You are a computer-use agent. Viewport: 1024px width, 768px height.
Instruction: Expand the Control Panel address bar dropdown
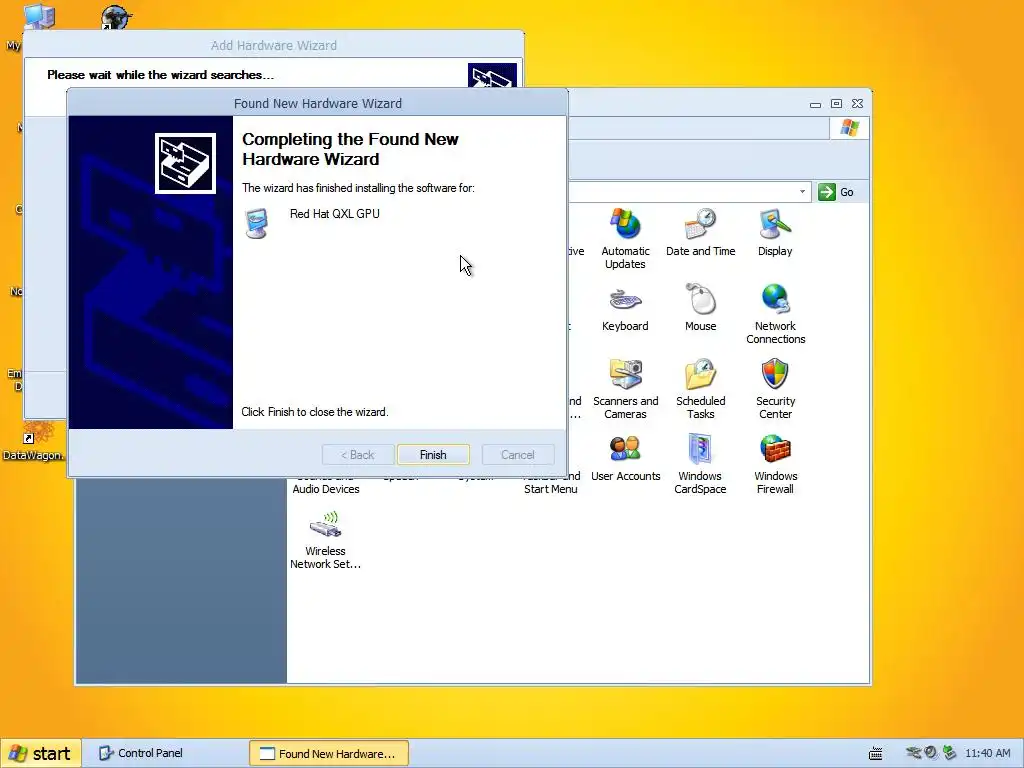point(802,192)
